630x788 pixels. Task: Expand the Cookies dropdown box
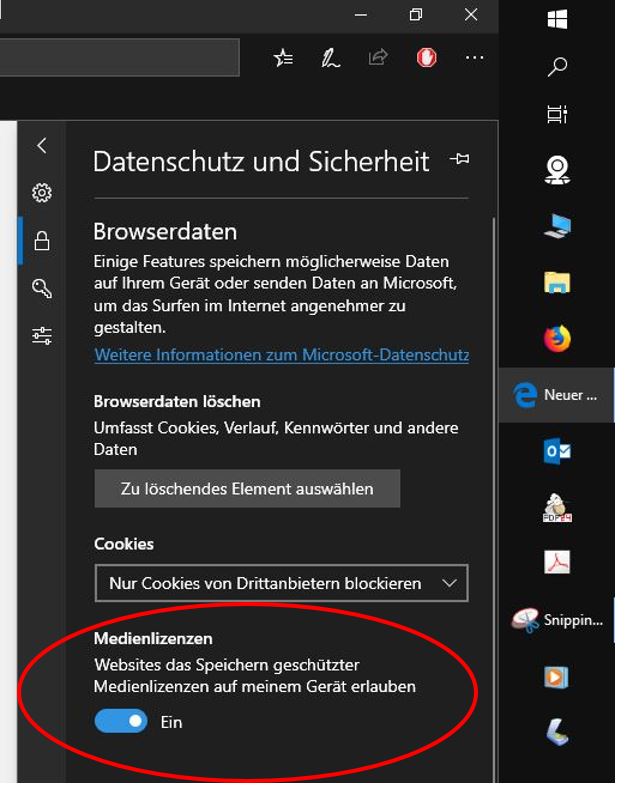click(x=281, y=583)
